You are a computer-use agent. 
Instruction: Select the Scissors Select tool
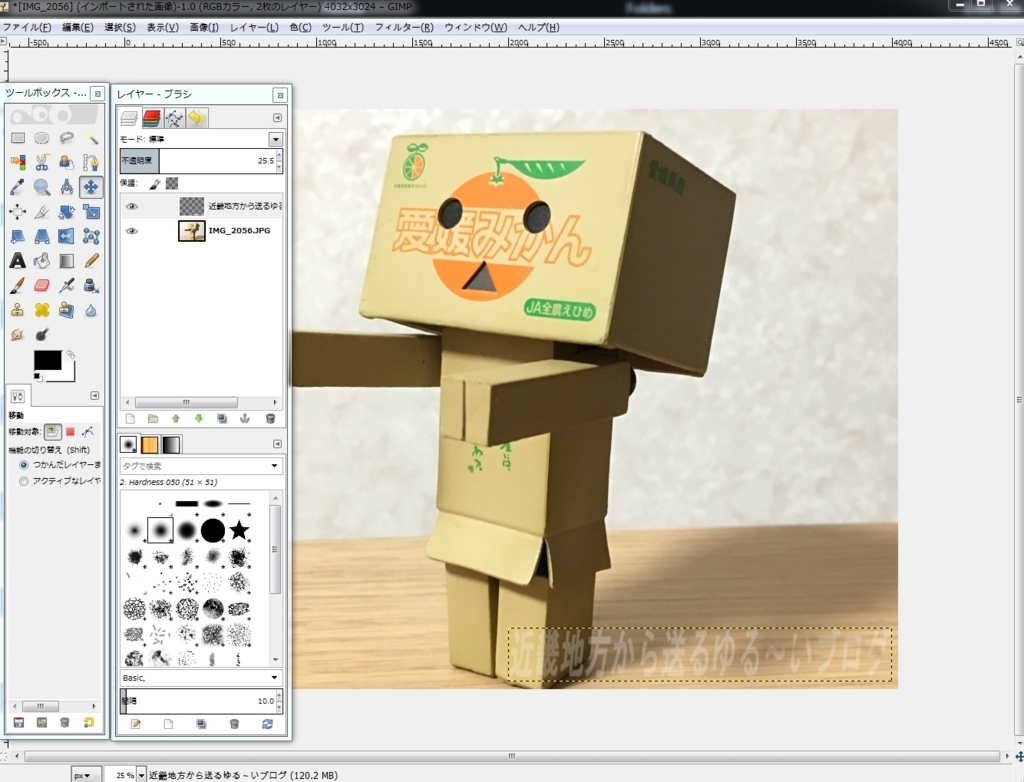tap(42, 162)
